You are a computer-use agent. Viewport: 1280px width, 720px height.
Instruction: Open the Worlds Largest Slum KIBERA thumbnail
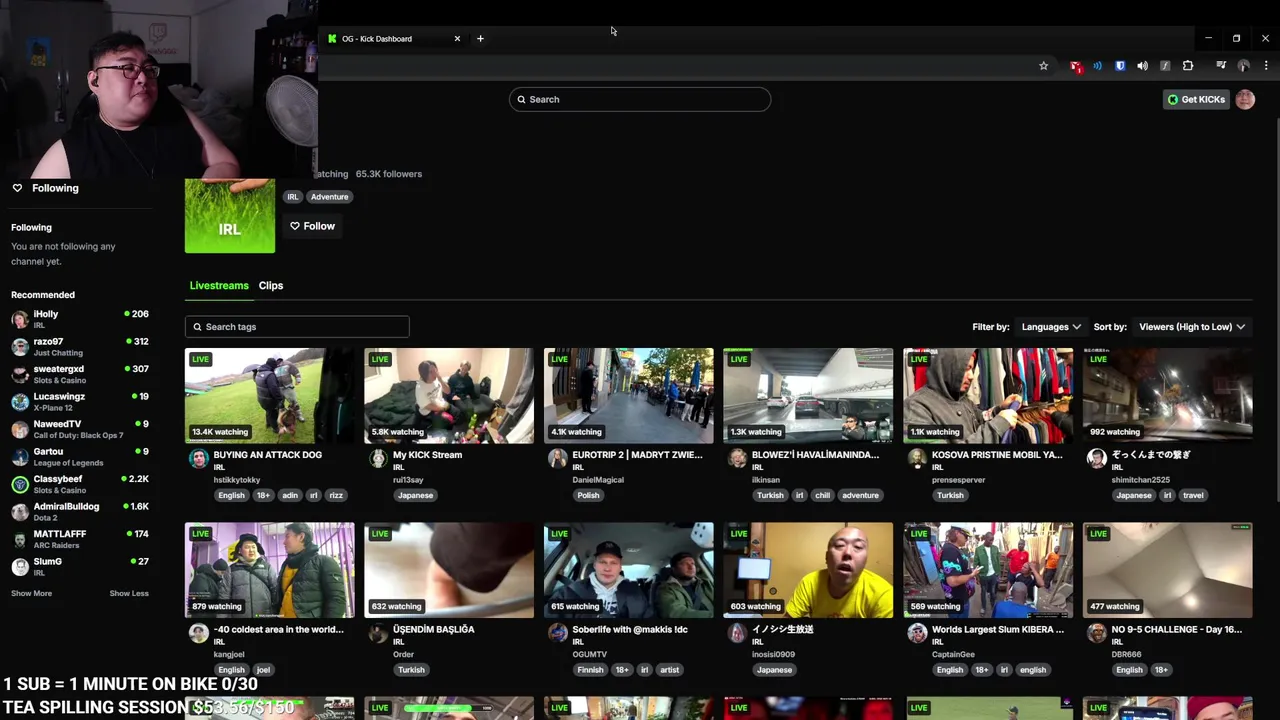(988, 570)
